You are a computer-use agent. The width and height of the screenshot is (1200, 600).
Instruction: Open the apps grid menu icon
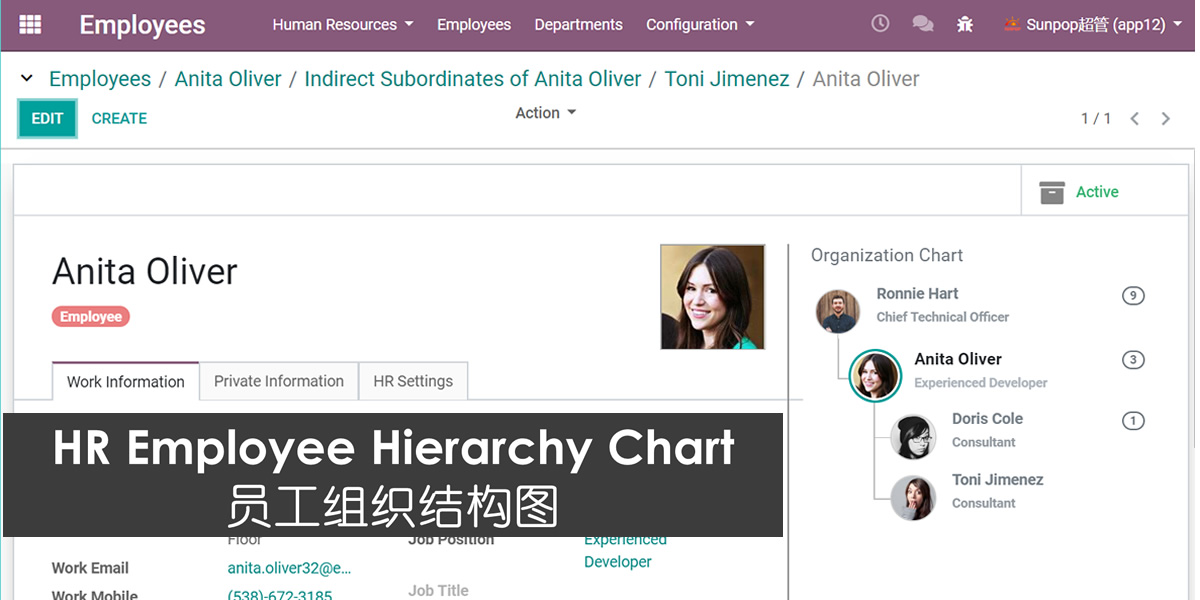tap(31, 25)
